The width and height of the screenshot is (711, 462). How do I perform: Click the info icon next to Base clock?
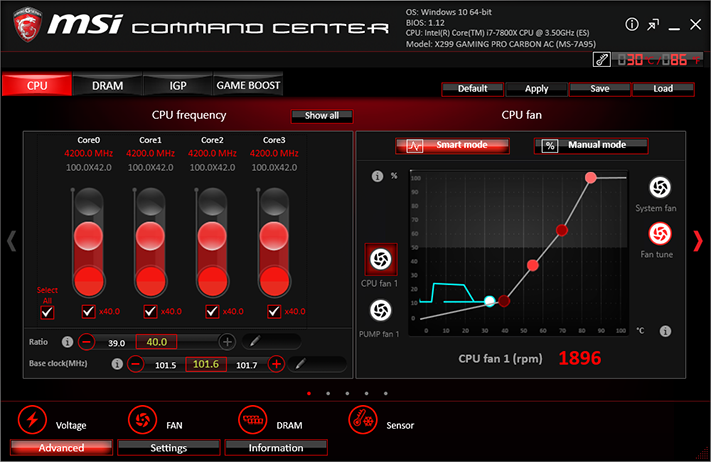(x=117, y=364)
